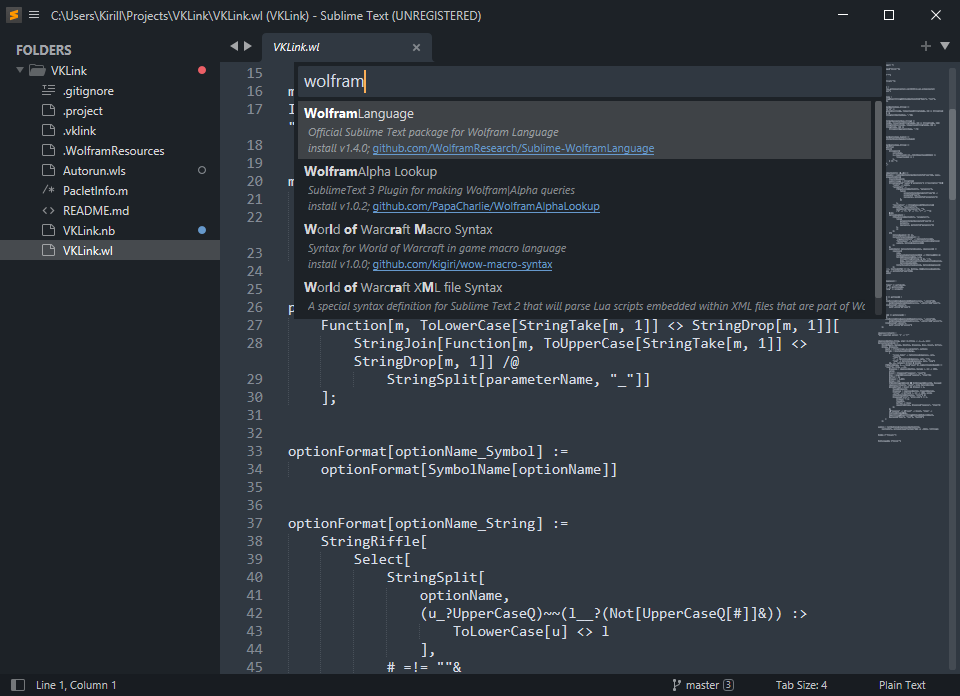This screenshot has width=960, height=696.
Task: Open PacletInfo.m in the sidebar
Action: [95, 190]
